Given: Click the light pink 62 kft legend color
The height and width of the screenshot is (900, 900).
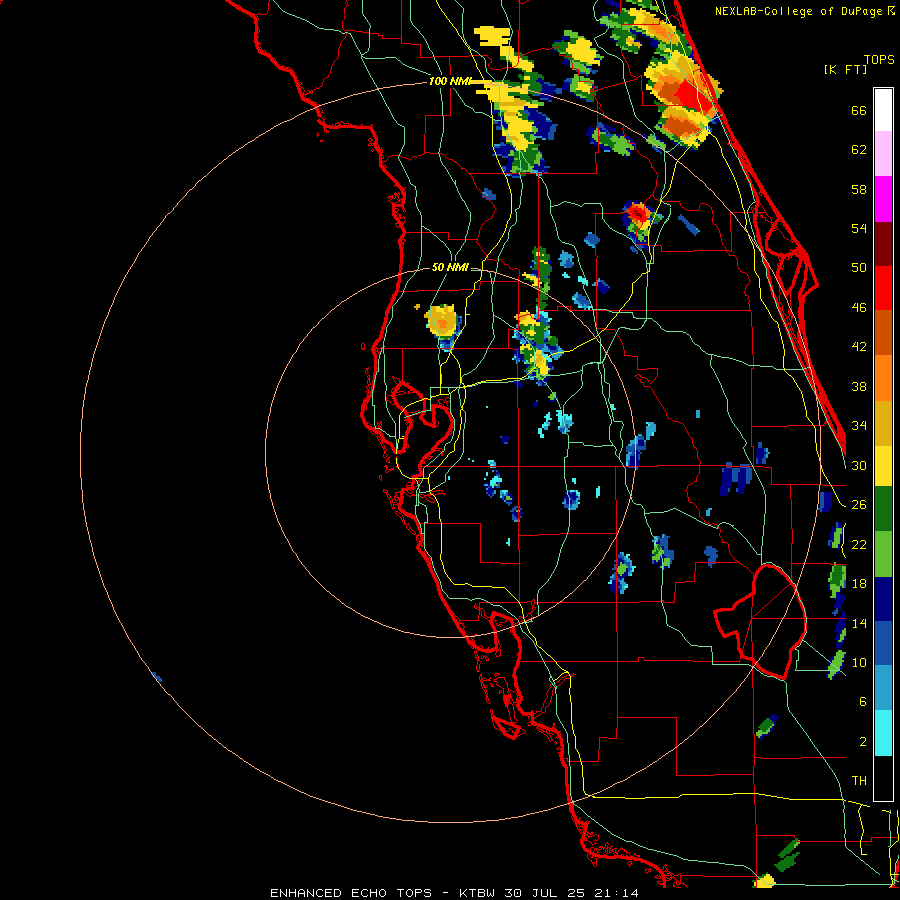Looking at the screenshot, I should tap(883, 153).
